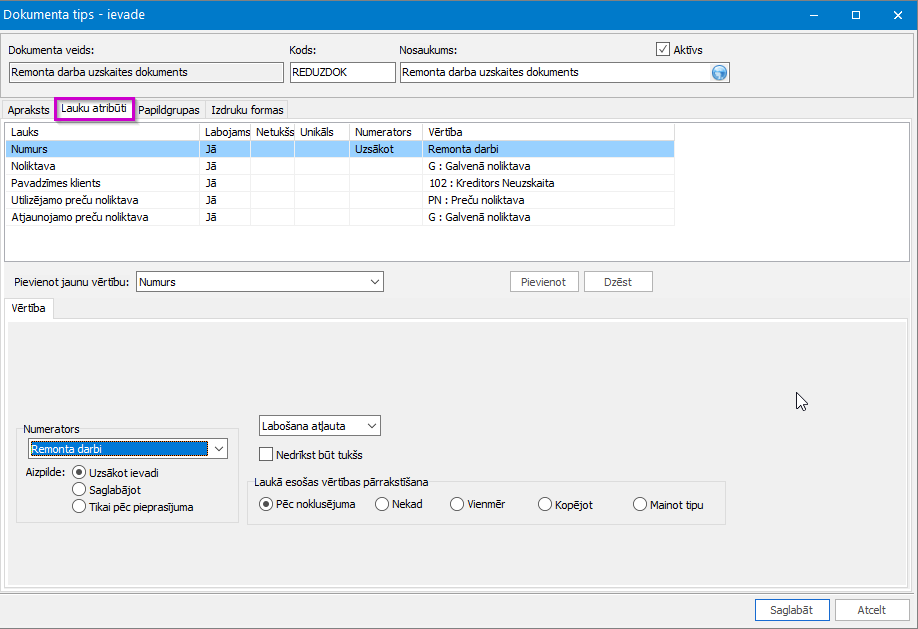Open the Izdruku formas tab
Image resolution: width=918 pixels, height=629 pixels.
click(x=247, y=110)
